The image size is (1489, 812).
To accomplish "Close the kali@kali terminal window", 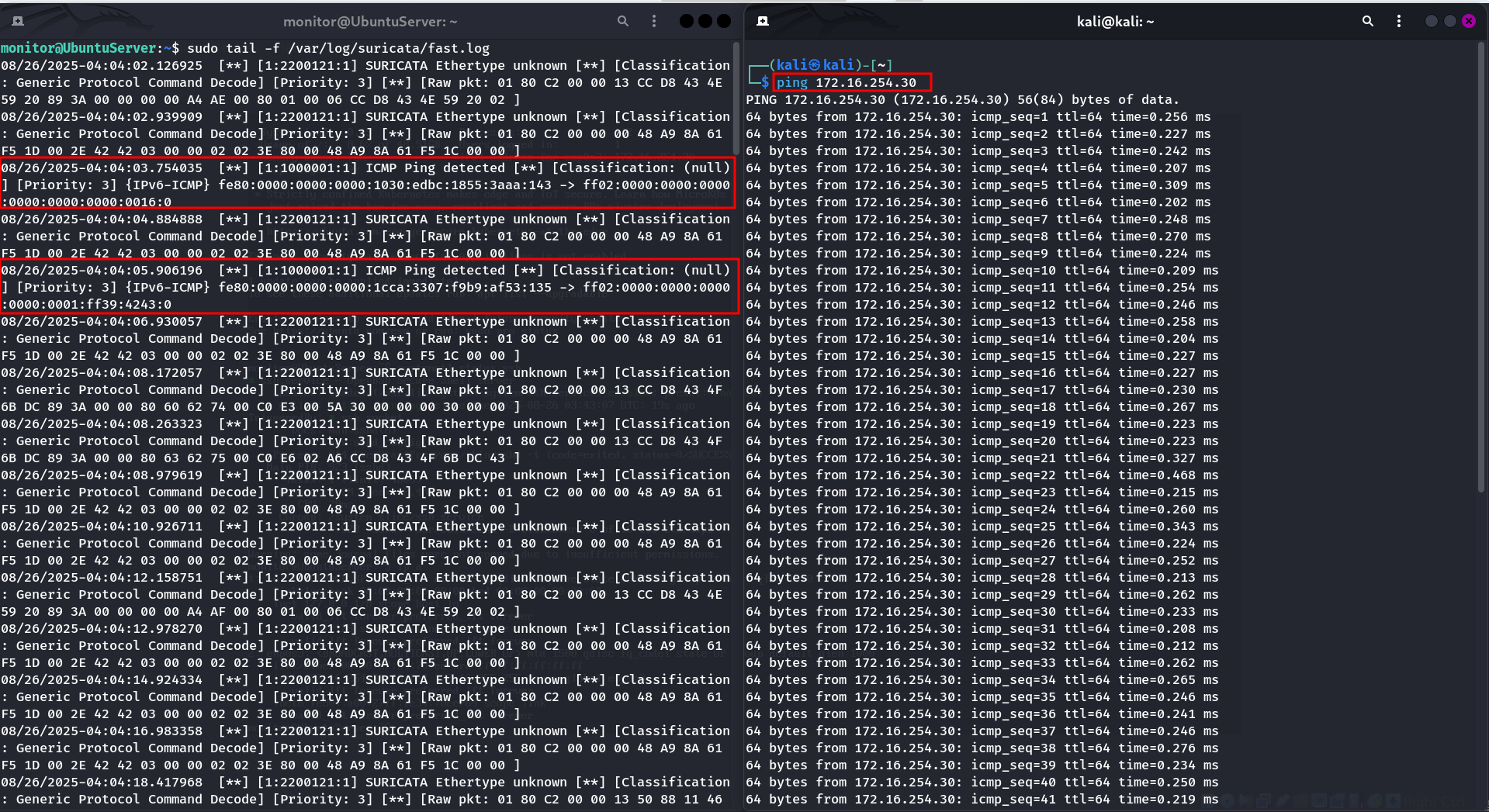I will [1469, 22].
